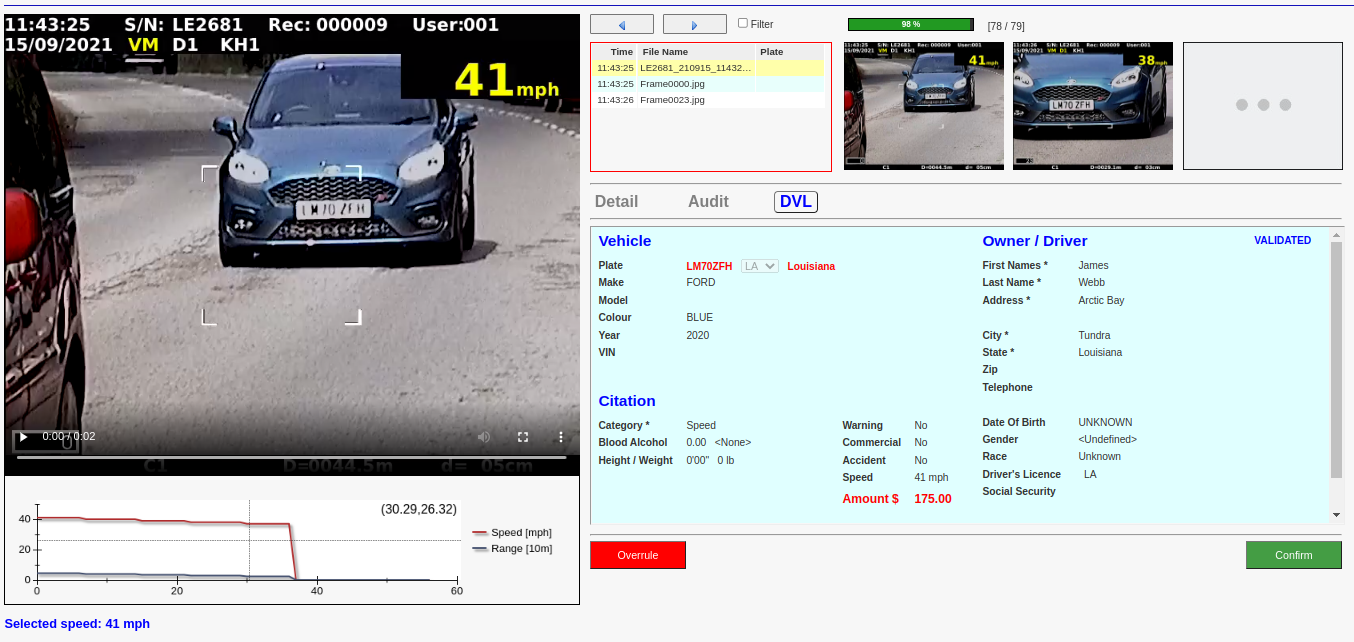Image resolution: width=1354 pixels, height=642 pixels.
Task: Select the 41 mph thumbnail image
Action: pyautogui.click(x=923, y=106)
